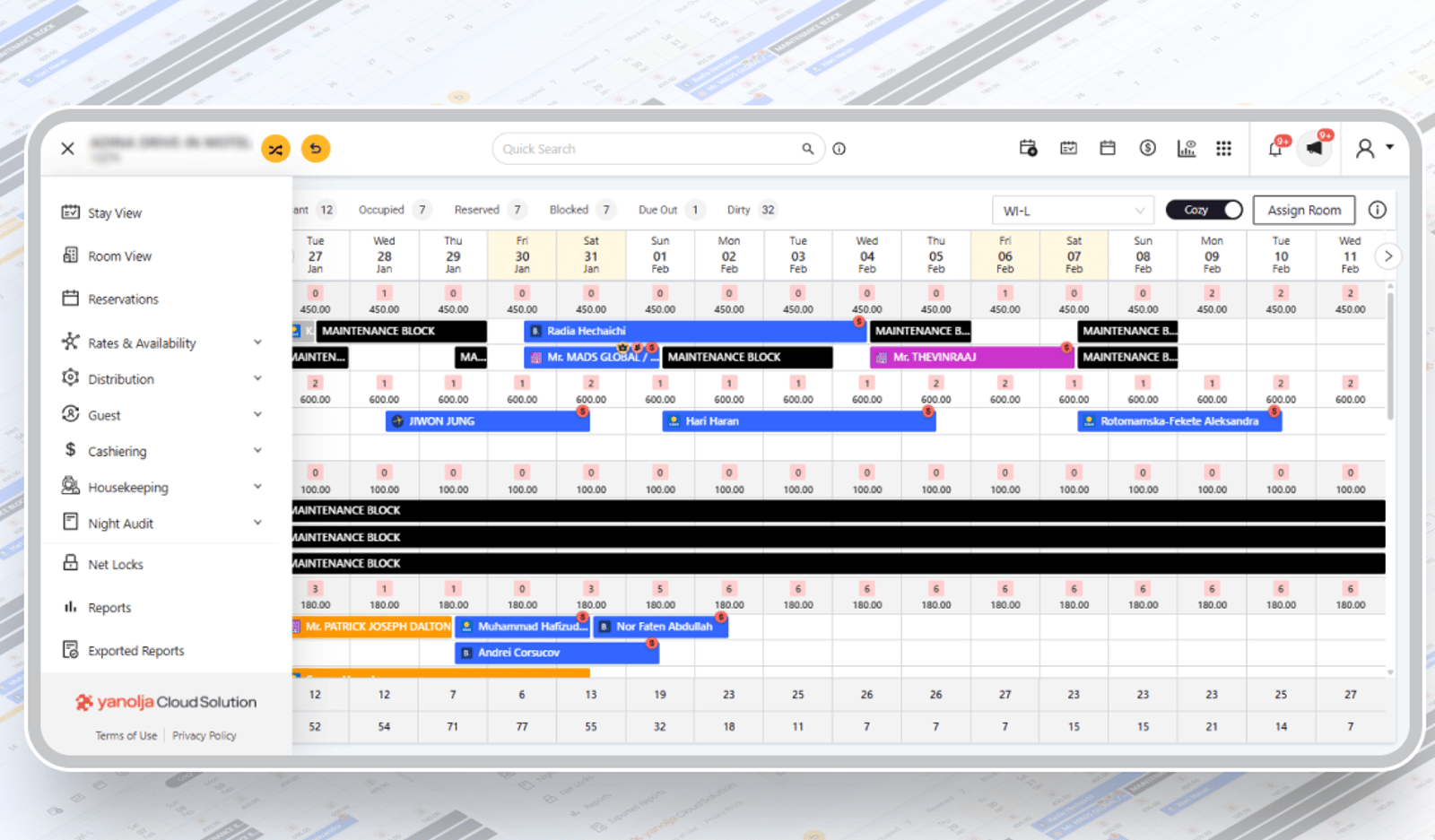Open the Privacy Policy link
This screenshot has height=840, width=1435.
coord(204,735)
